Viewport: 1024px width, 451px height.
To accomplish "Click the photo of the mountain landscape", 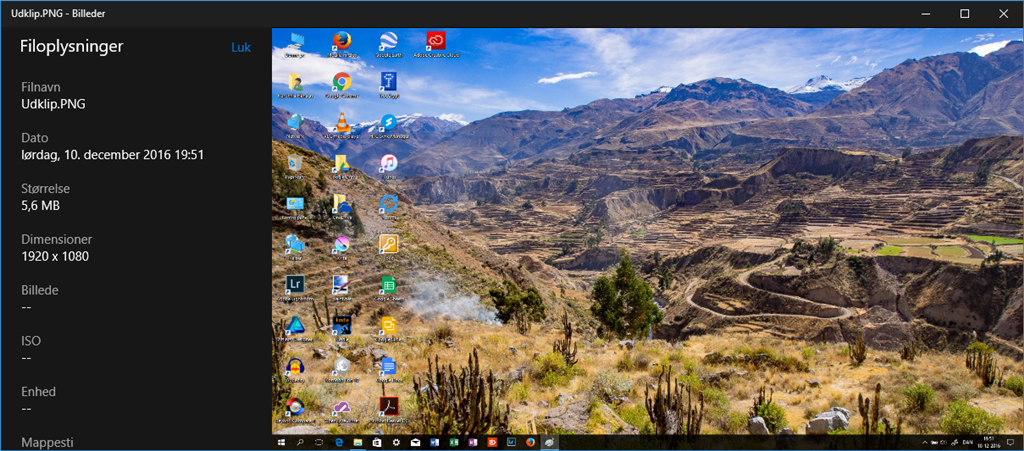I will pos(647,239).
